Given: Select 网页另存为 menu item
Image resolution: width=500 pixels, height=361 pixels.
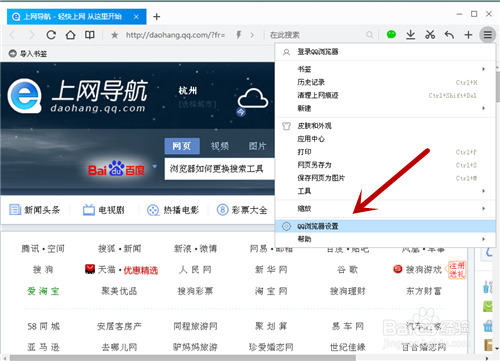Looking at the screenshot, I should [x=385, y=165].
